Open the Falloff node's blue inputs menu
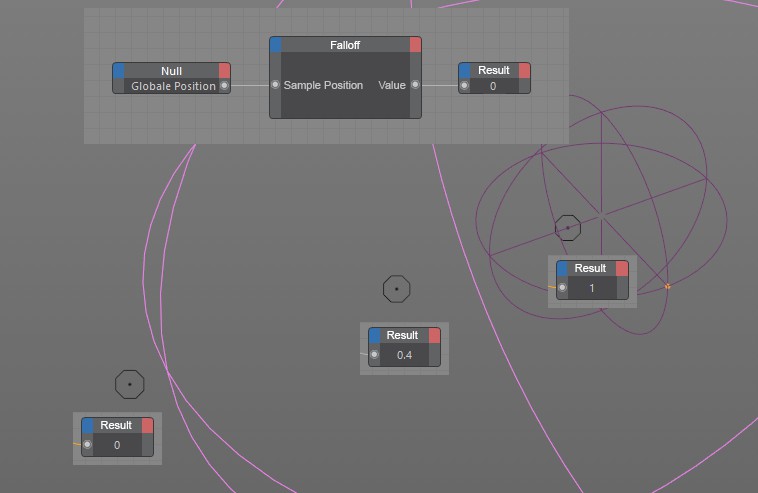 click(276, 45)
